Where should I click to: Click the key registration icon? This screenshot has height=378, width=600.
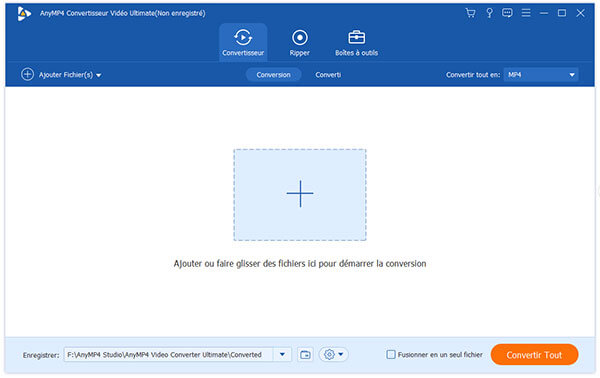489,13
